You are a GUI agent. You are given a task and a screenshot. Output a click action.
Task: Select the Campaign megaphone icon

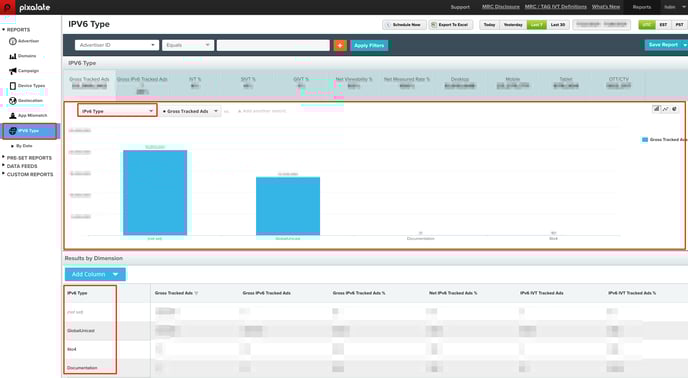tap(13, 71)
